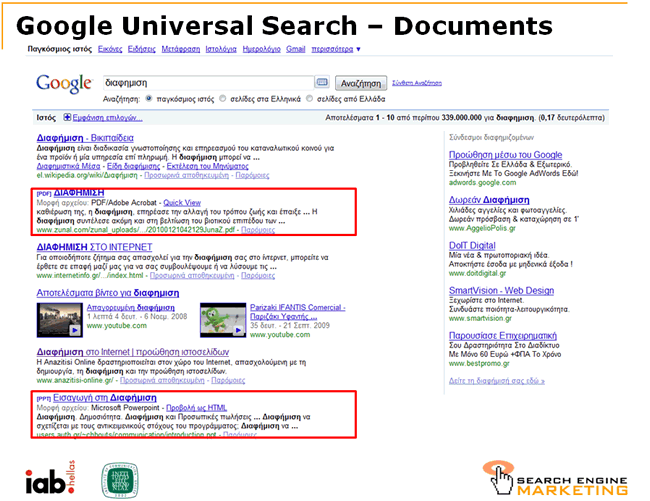650x501 pixels.
Task: Click the green institute emblem logo
Action: [120, 480]
